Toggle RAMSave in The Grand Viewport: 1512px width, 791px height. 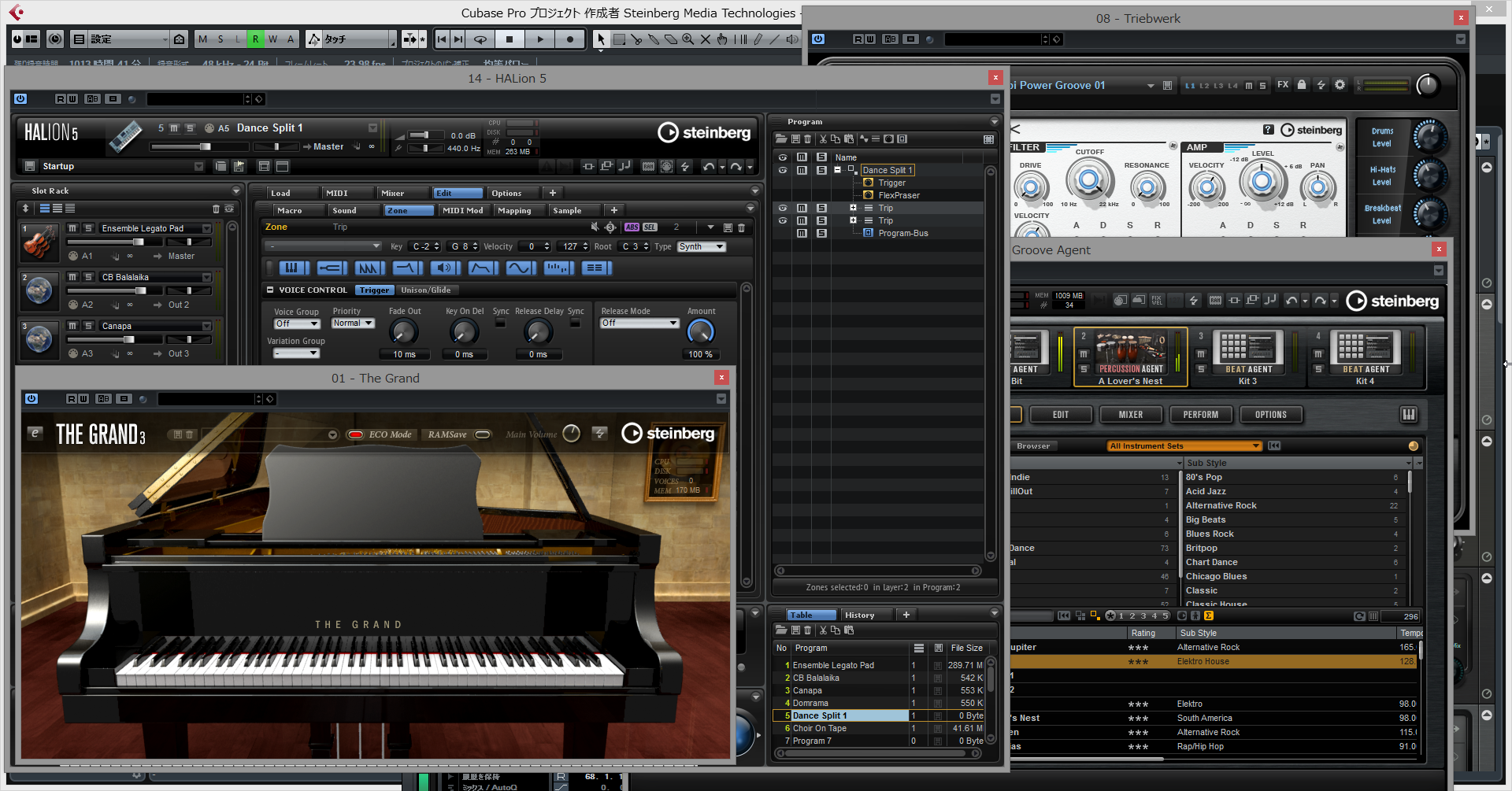tap(483, 434)
